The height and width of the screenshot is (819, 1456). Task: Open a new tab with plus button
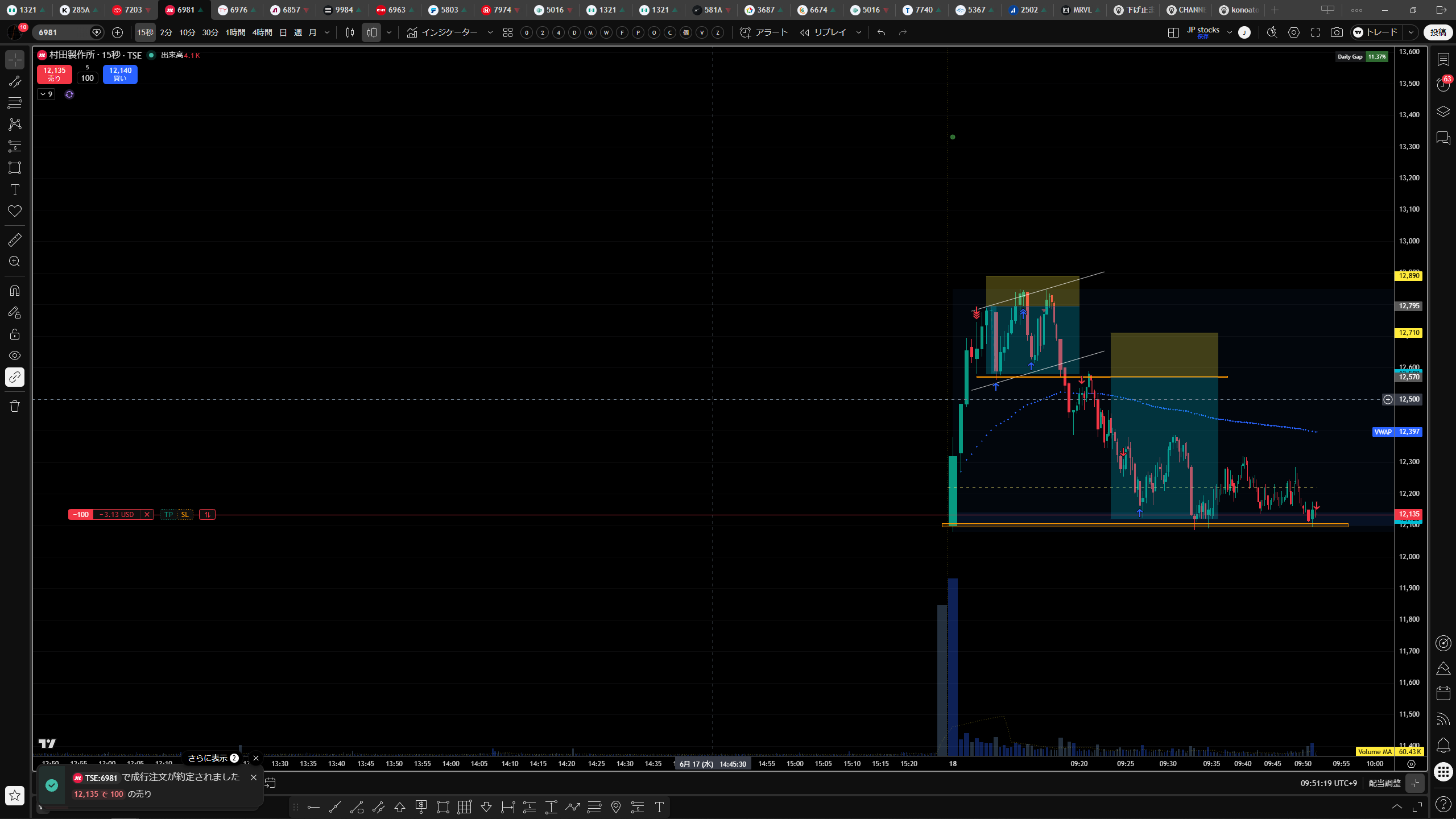pos(1275,10)
